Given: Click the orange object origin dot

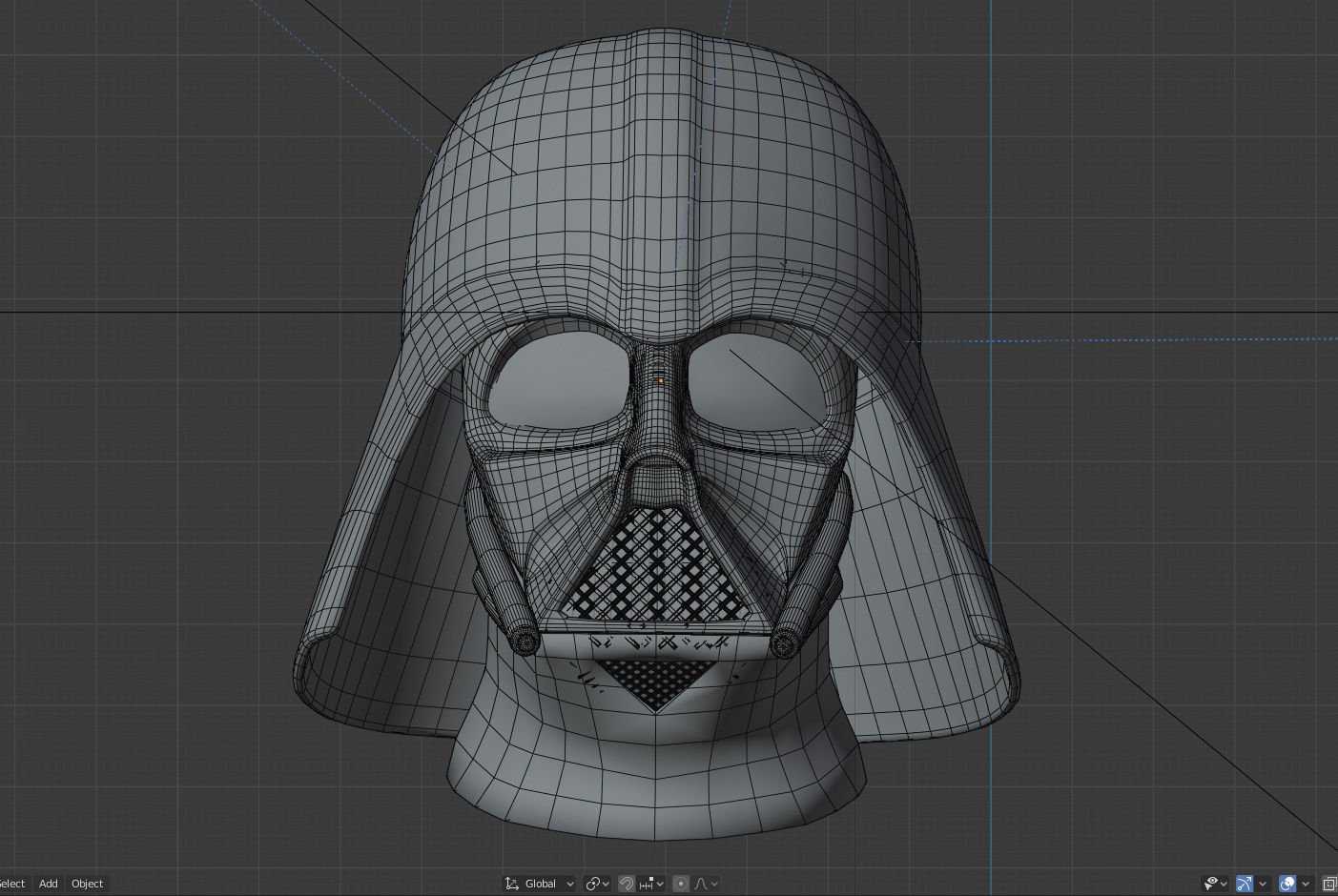Looking at the screenshot, I should pyautogui.click(x=661, y=380).
